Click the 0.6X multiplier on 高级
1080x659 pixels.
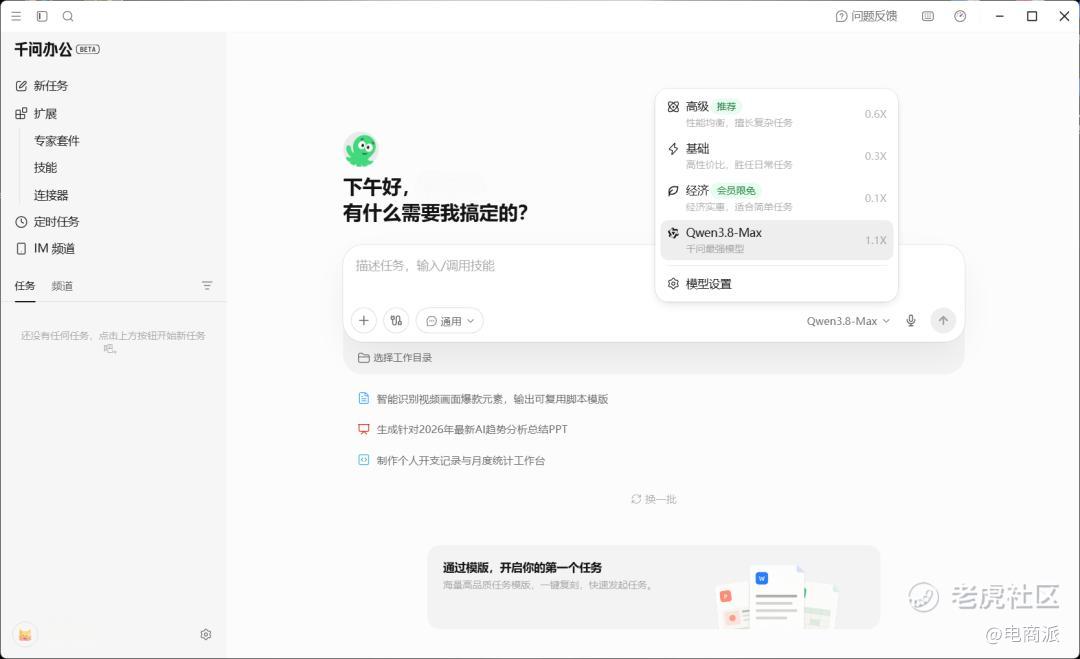[875, 114]
